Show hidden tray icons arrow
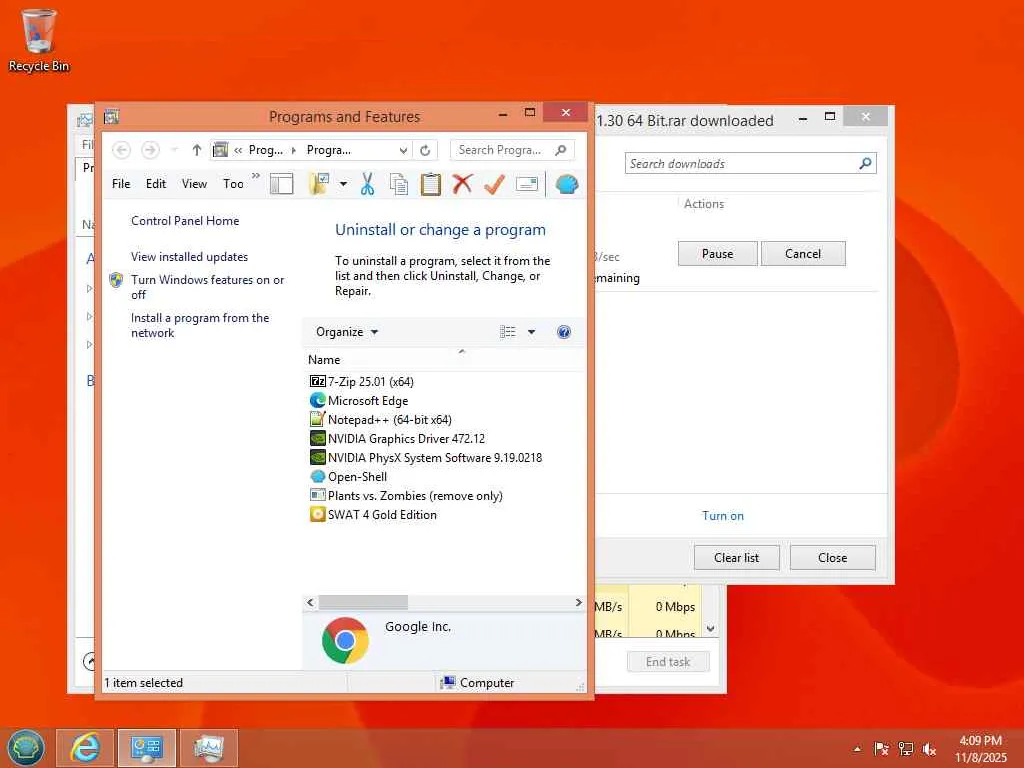Viewport: 1024px width, 768px height. [857, 749]
